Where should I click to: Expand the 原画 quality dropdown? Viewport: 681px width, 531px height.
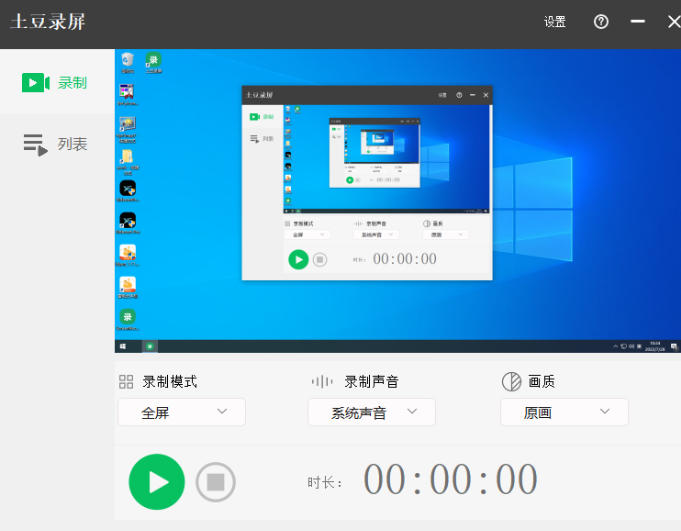point(564,412)
